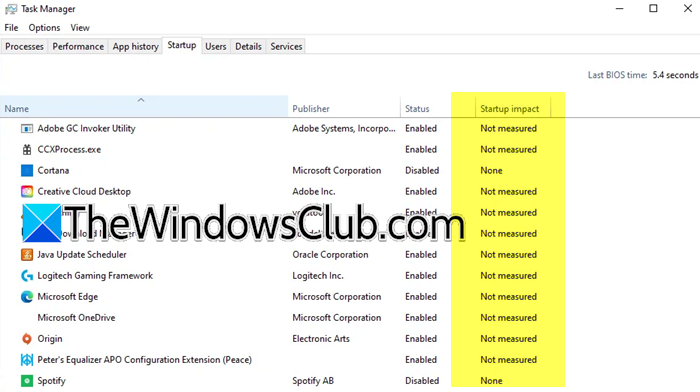Open the View menu

[80, 28]
